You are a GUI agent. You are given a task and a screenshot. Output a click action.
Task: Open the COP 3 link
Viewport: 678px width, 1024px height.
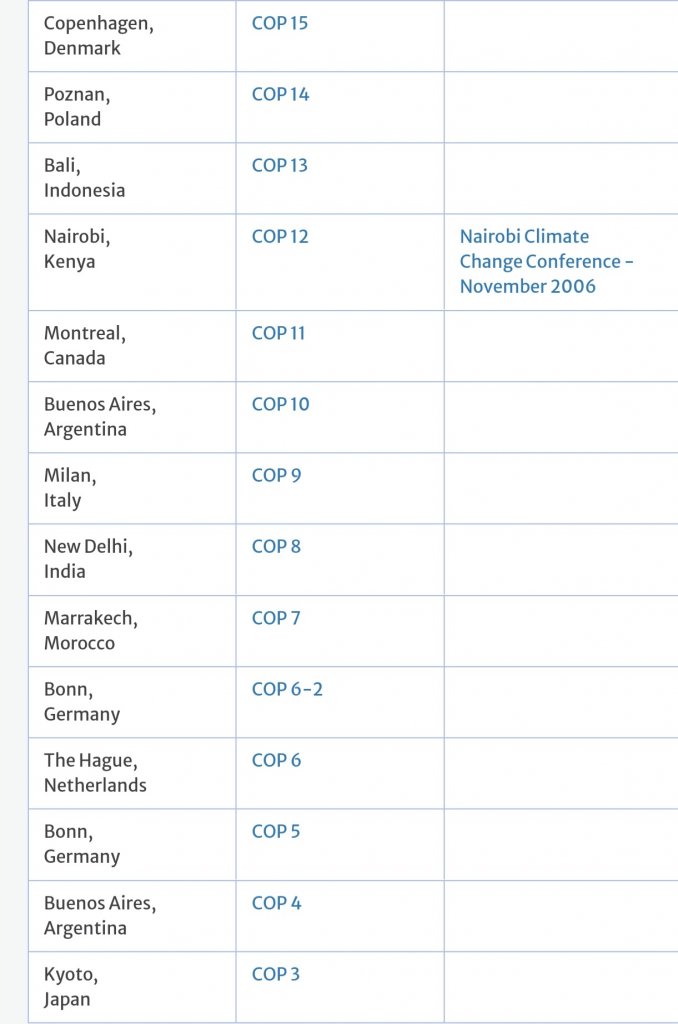pos(276,974)
